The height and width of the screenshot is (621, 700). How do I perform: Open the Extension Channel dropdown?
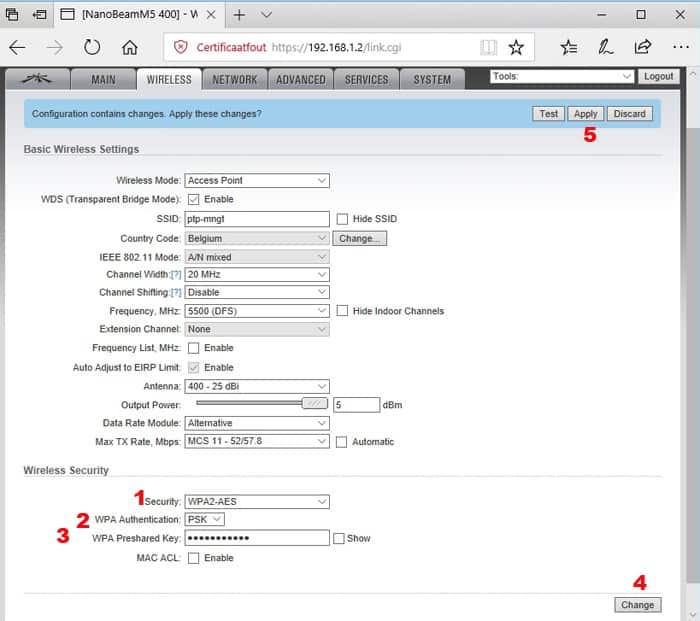pos(257,329)
